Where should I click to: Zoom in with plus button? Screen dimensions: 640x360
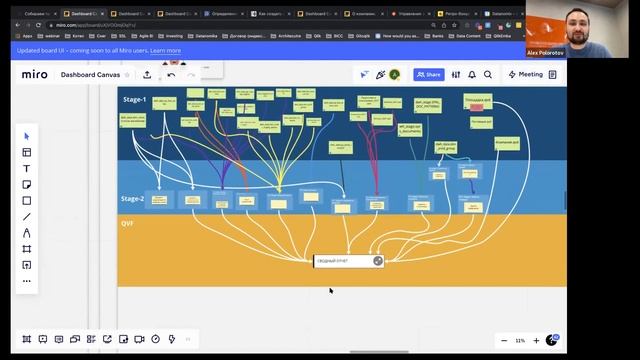point(536,340)
